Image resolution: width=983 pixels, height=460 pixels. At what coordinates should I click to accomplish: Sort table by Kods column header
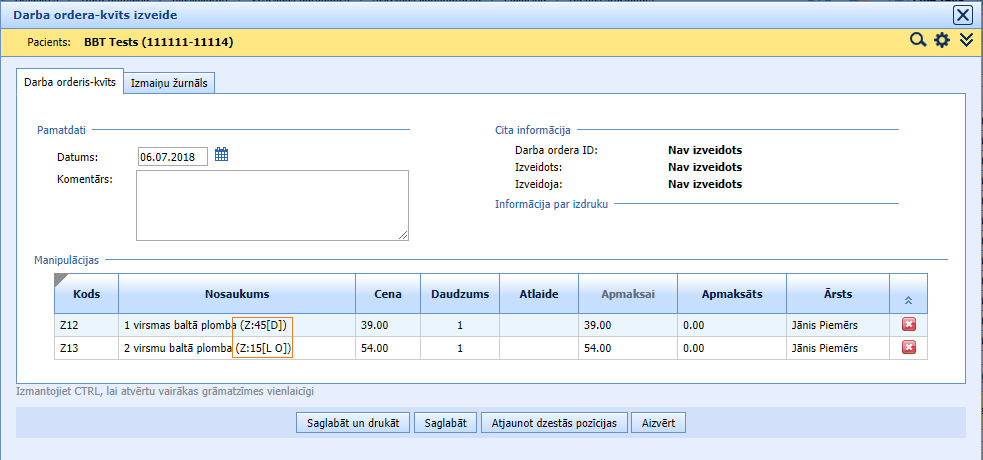(87, 294)
